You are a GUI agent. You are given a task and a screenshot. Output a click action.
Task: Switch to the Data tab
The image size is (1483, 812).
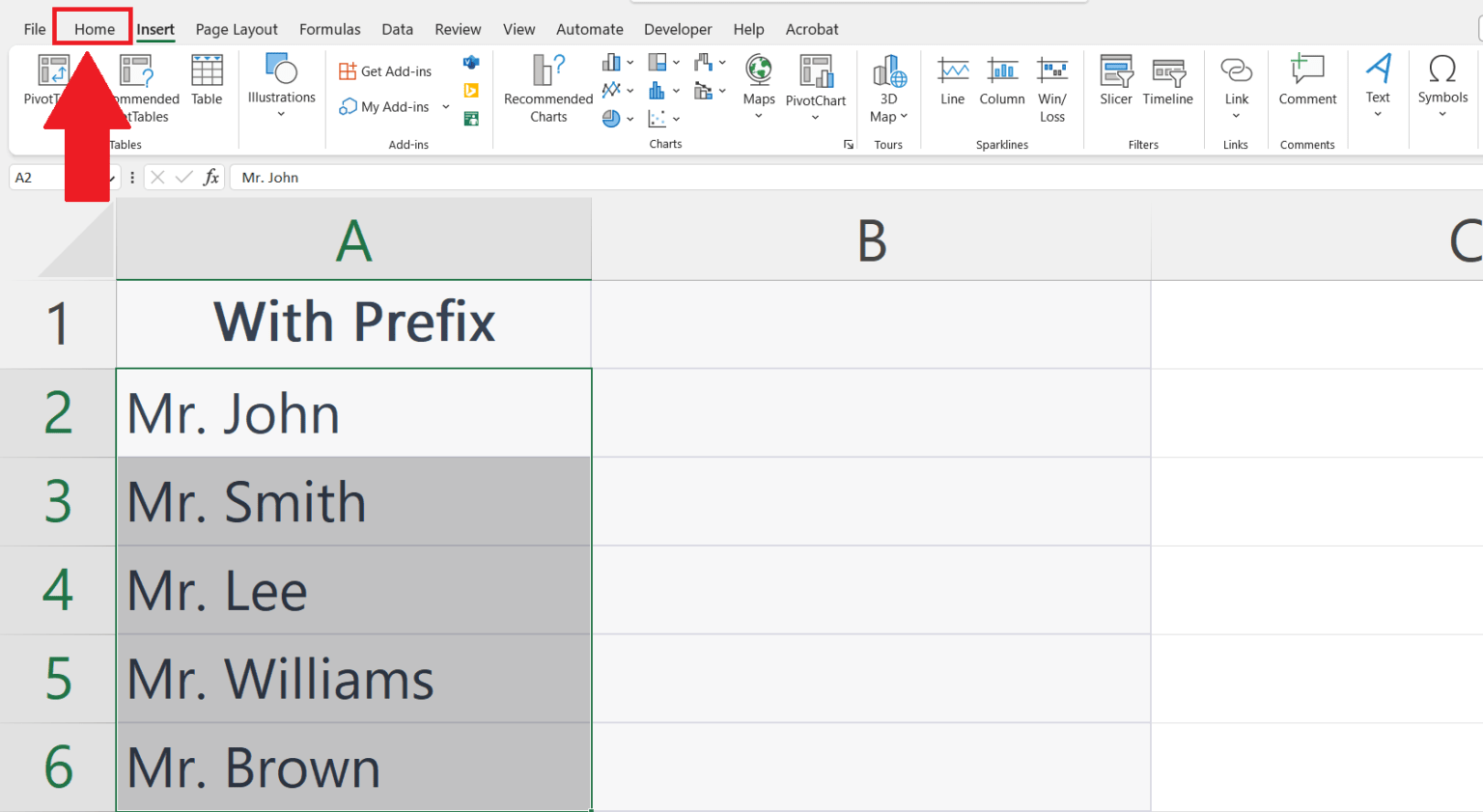(x=397, y=29)
